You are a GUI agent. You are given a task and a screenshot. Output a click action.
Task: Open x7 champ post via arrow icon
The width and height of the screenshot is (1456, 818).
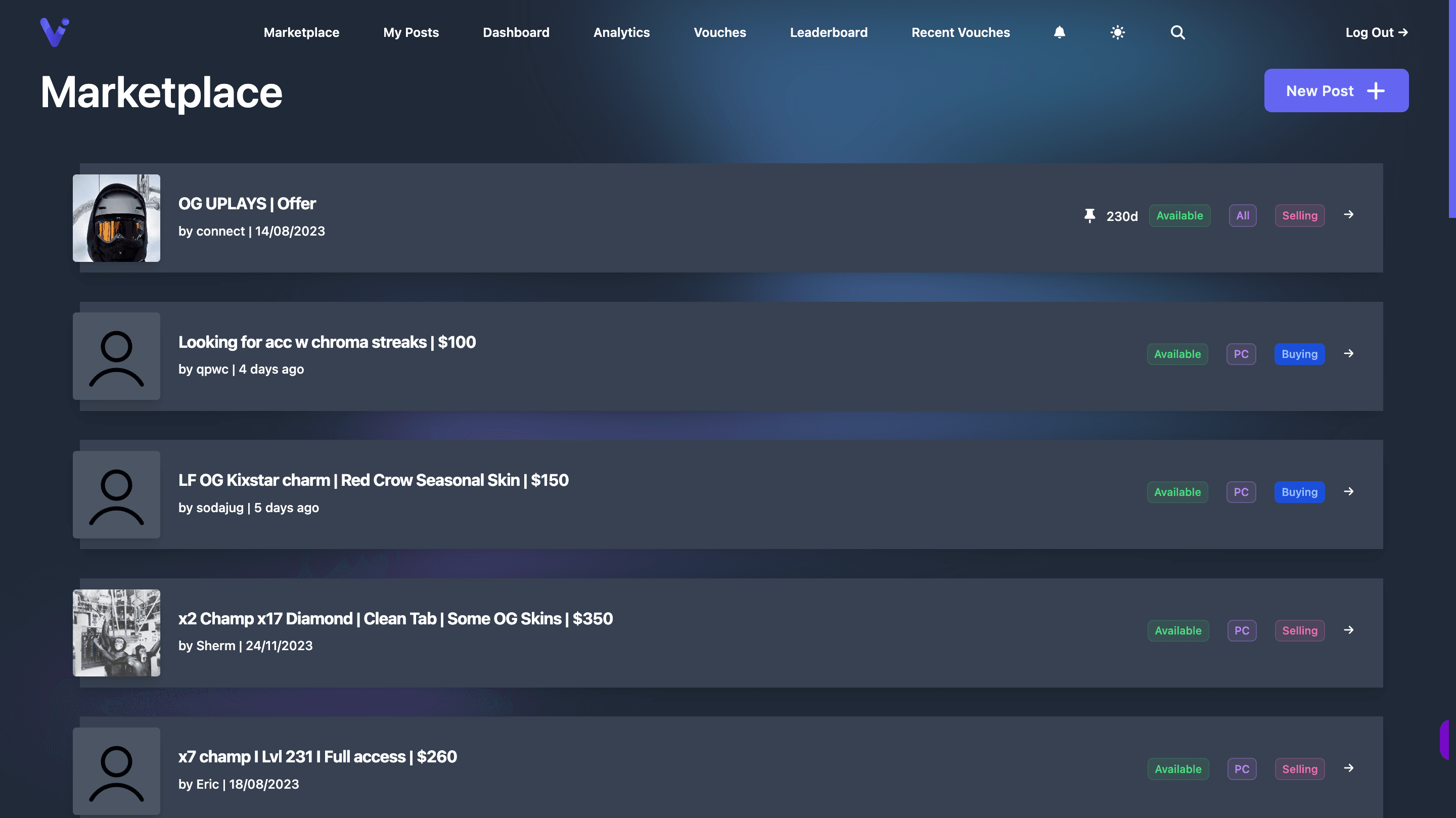[1349, 767]
